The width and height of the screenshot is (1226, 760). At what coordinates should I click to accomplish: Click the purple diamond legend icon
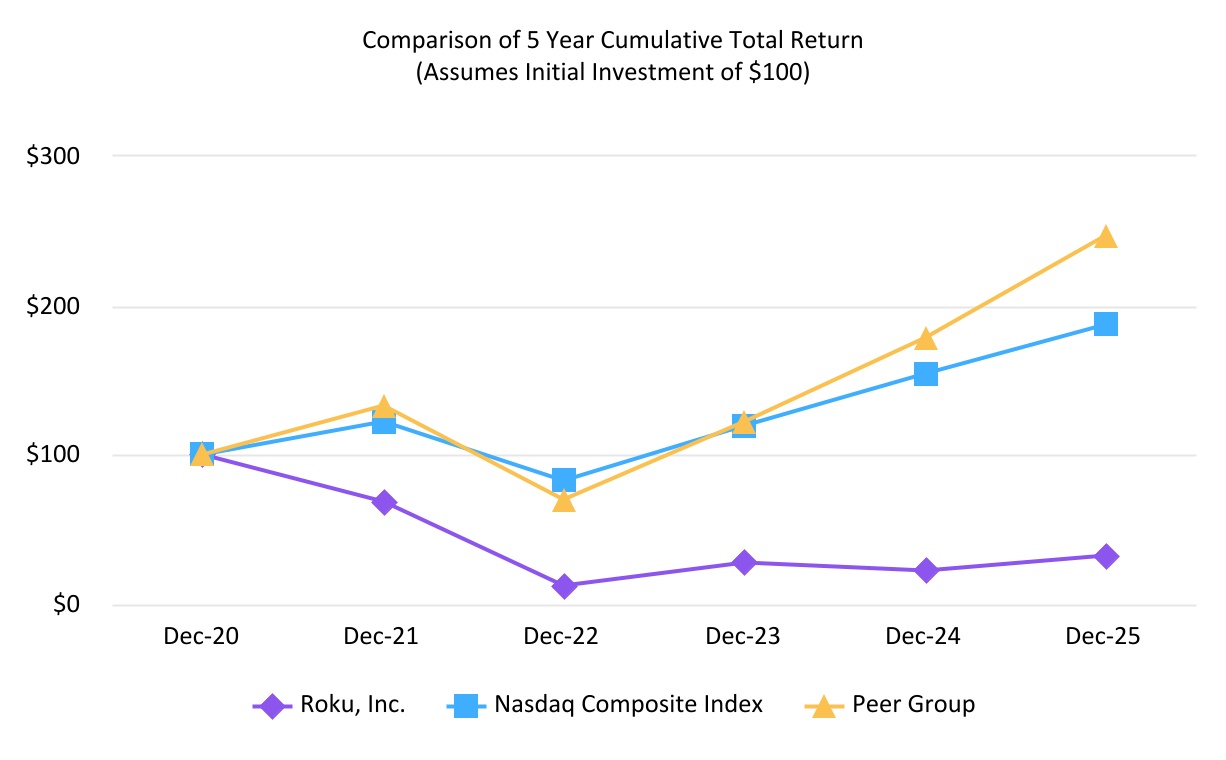[268, 706]
